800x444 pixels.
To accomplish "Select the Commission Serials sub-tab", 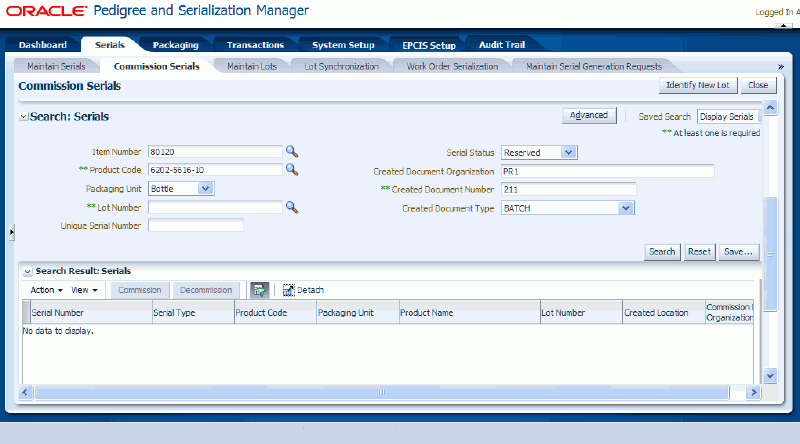I will pyautogui.click(x=157, y=66).
